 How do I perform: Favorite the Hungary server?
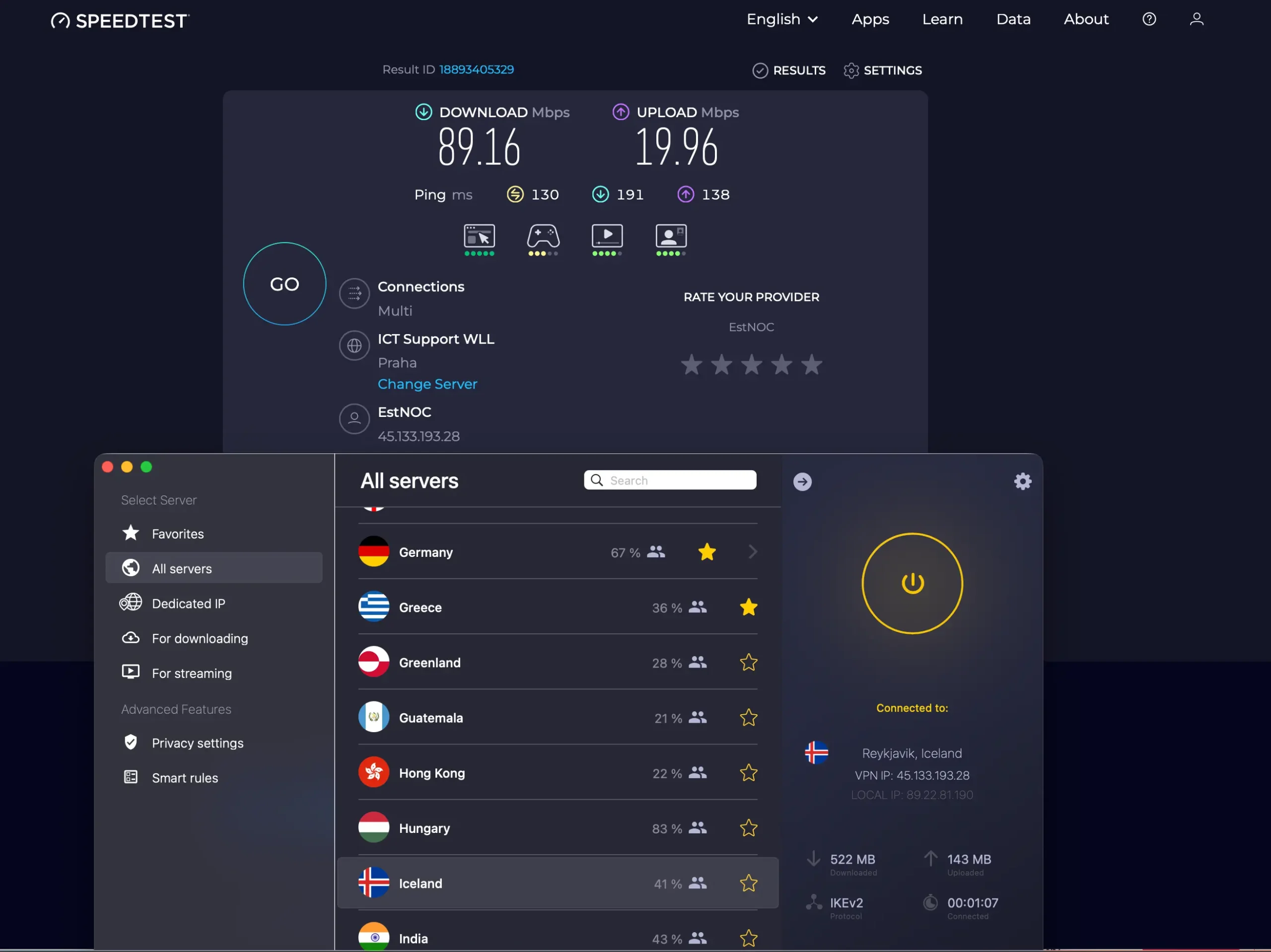tap(748, 828)
